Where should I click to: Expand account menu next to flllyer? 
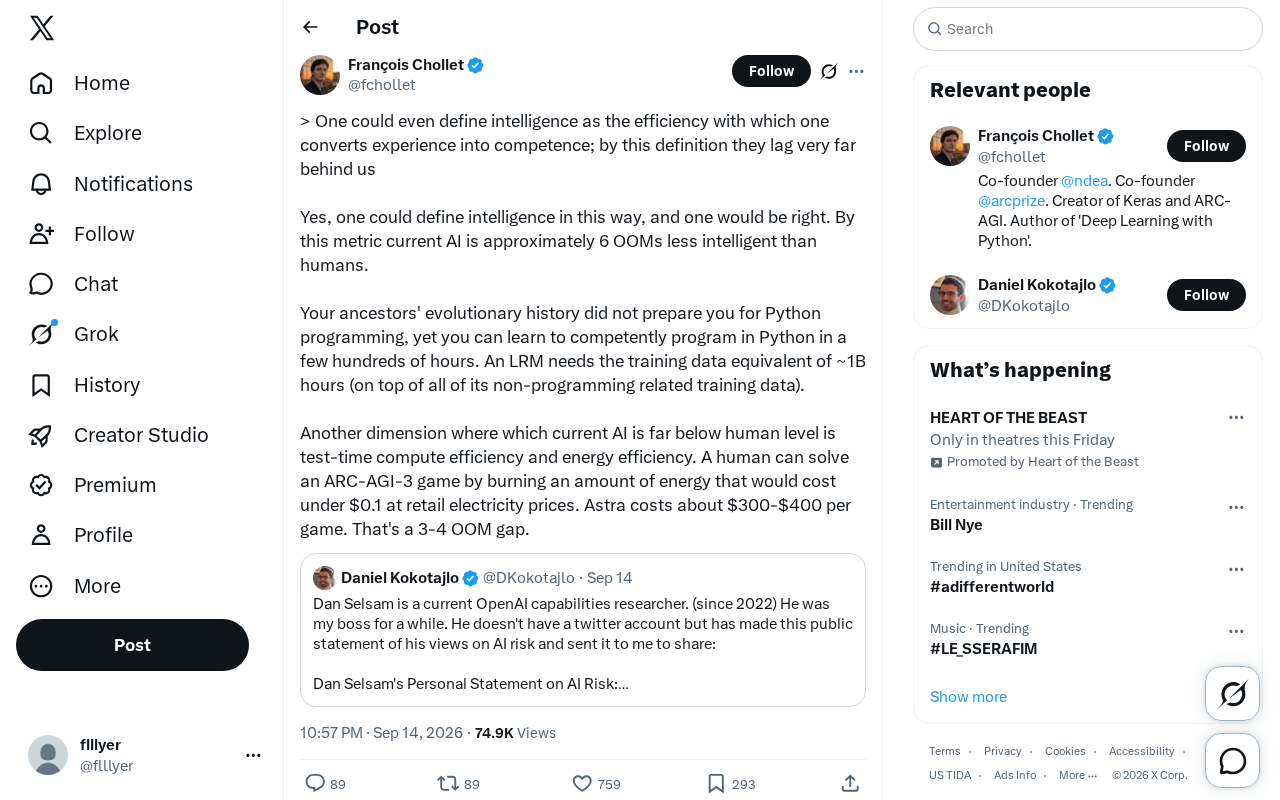pos(253,755)
